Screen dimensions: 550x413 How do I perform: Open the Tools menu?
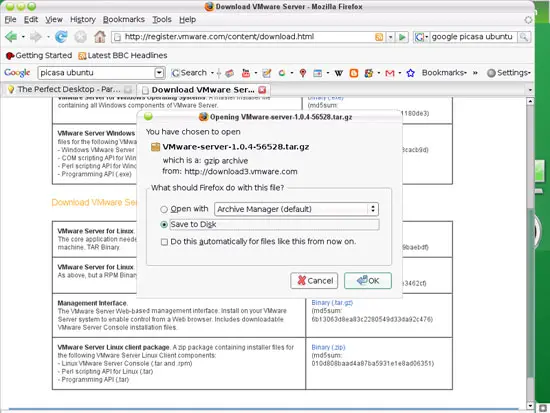click(x=162, y=20)
